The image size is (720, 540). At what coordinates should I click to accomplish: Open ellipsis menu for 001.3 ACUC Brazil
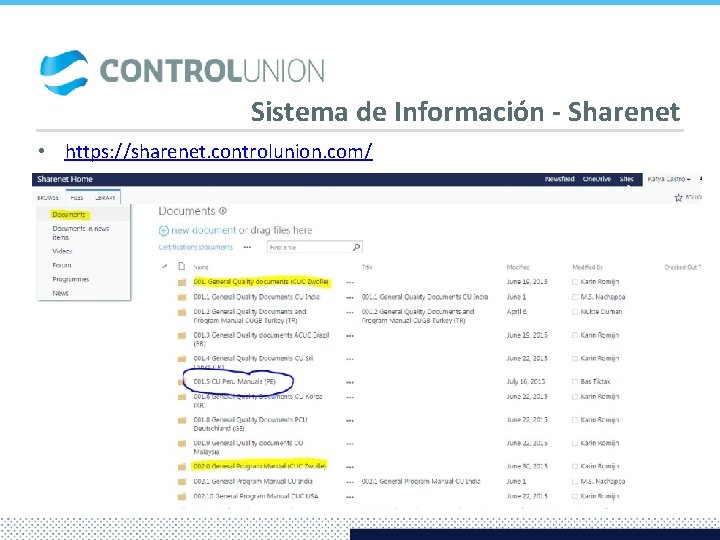350,336
